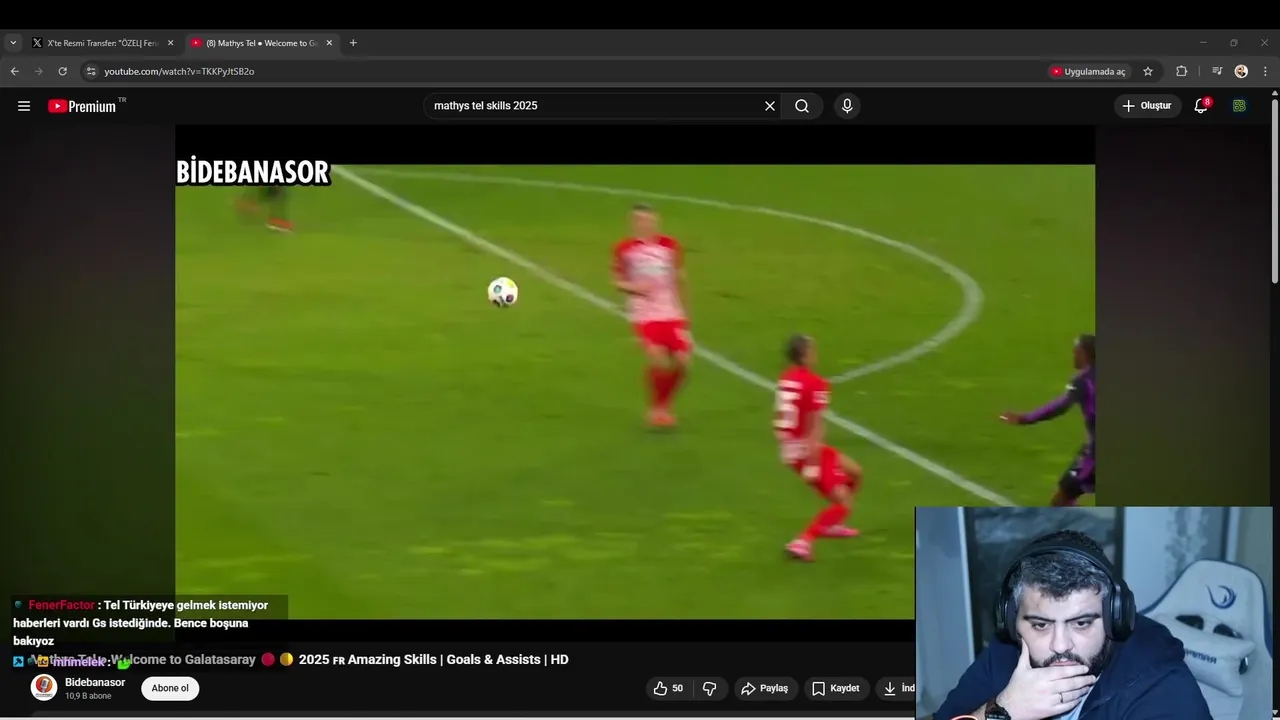Open media controls icon in toolbar

tap(1217, 71)
